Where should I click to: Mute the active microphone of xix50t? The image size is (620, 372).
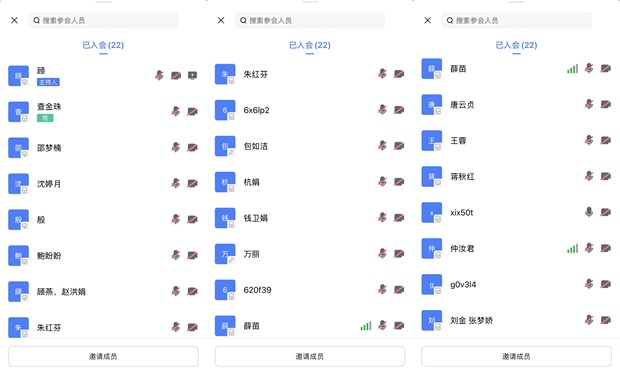point(589,212)
